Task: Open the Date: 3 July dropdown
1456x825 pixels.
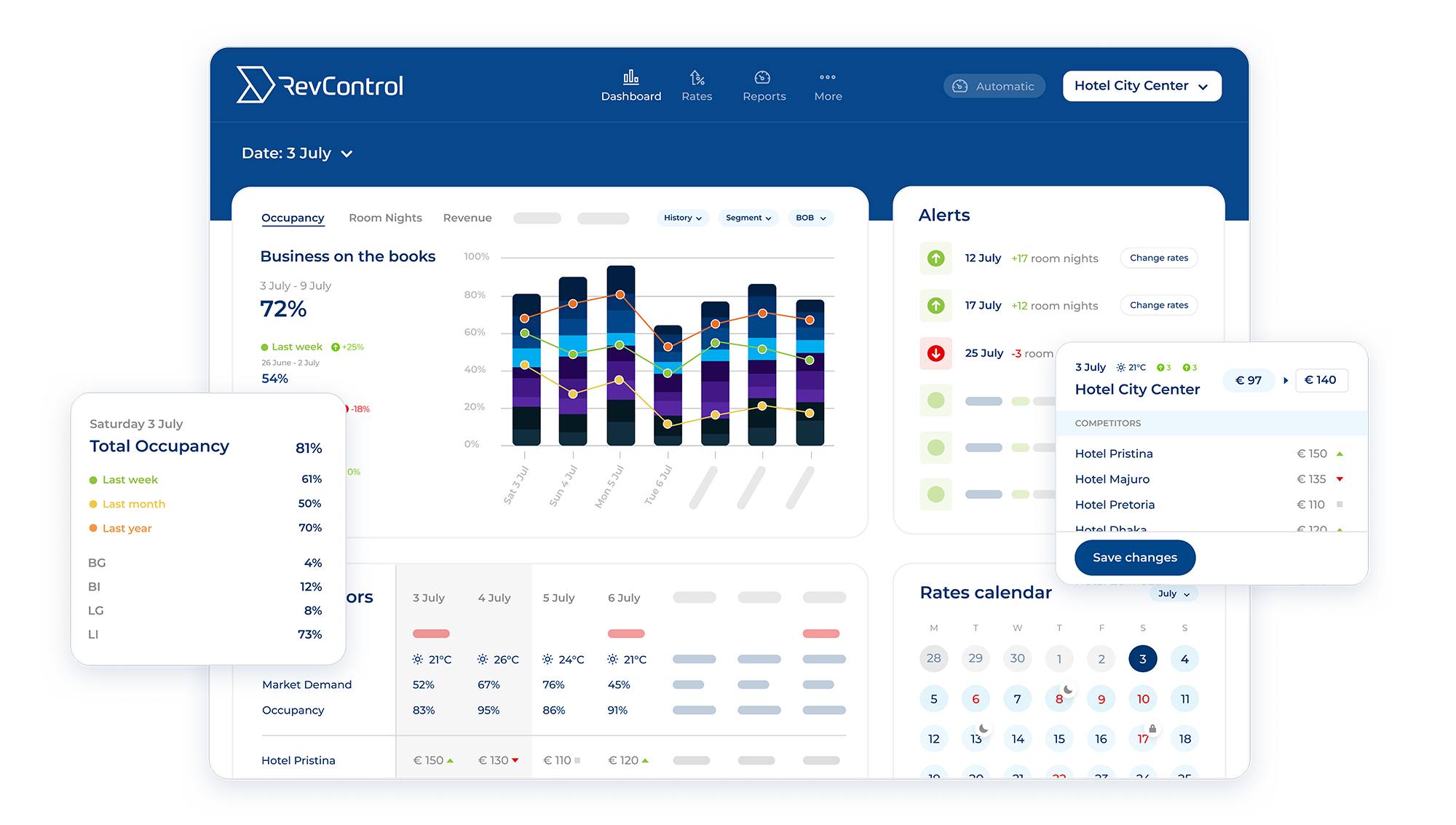Action: coord(297,154)
